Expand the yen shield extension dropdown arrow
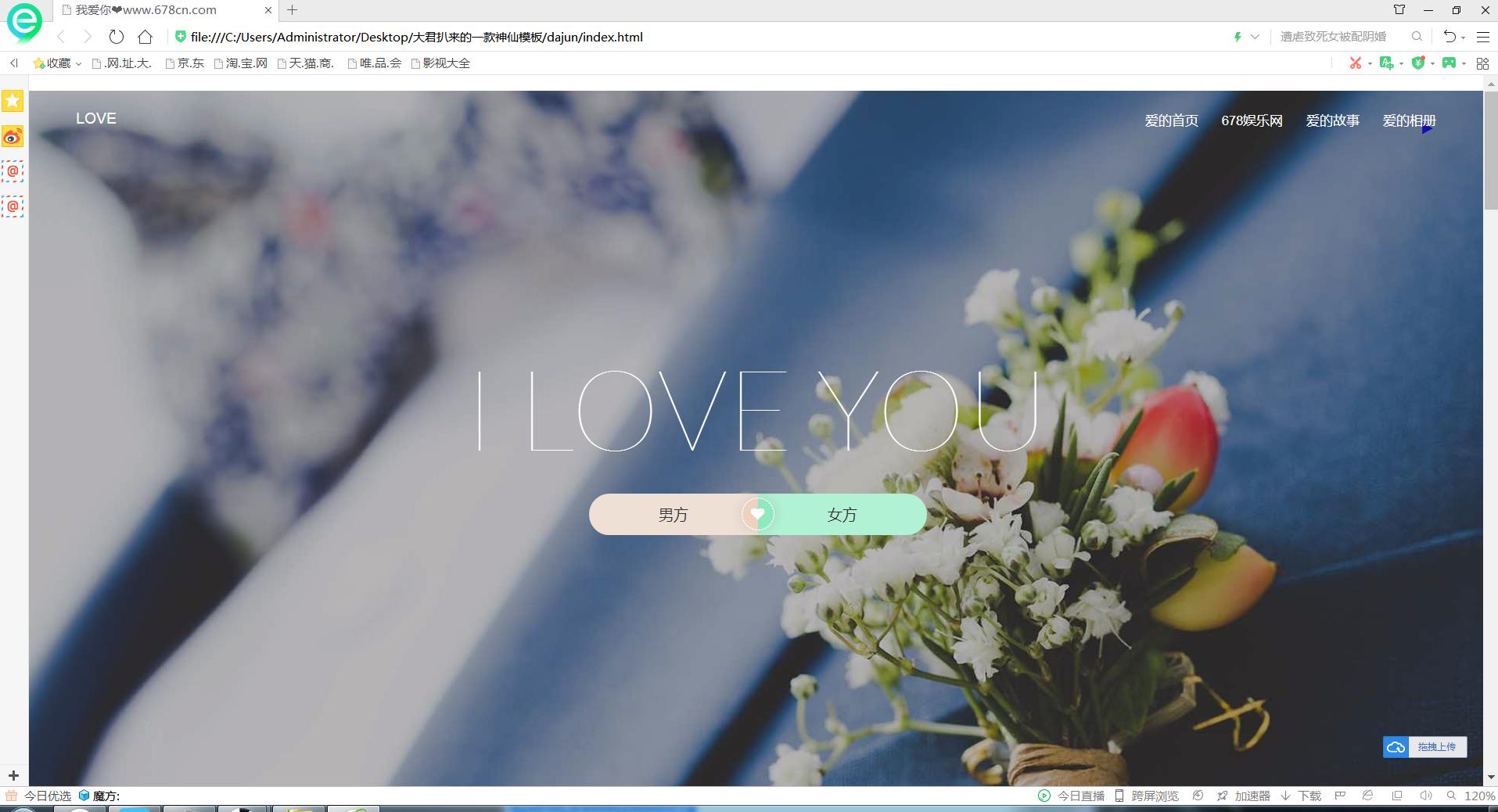This screenshot has height=812, width=1498. [1432, 63]
